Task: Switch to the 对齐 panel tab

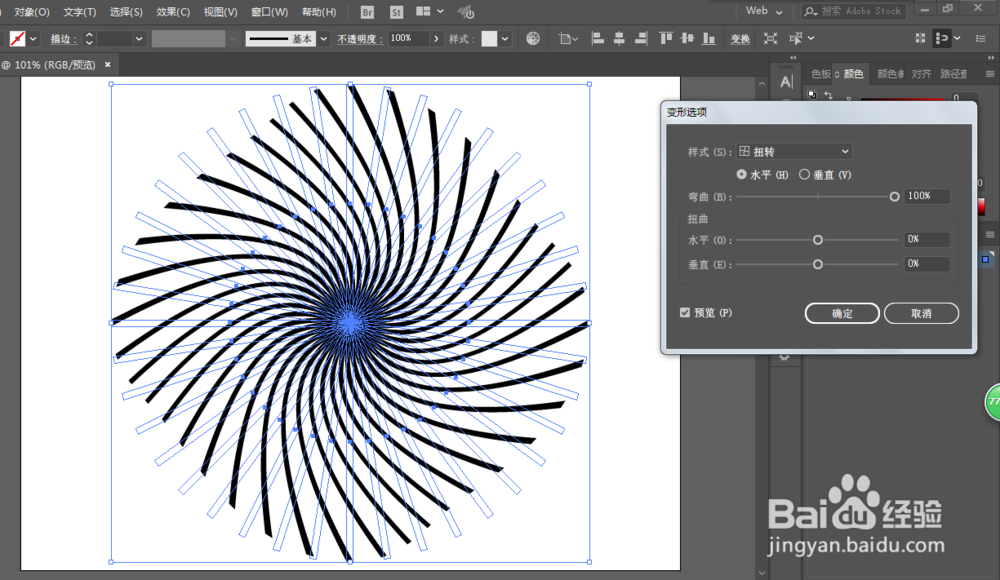Action: tap(921, 74)
